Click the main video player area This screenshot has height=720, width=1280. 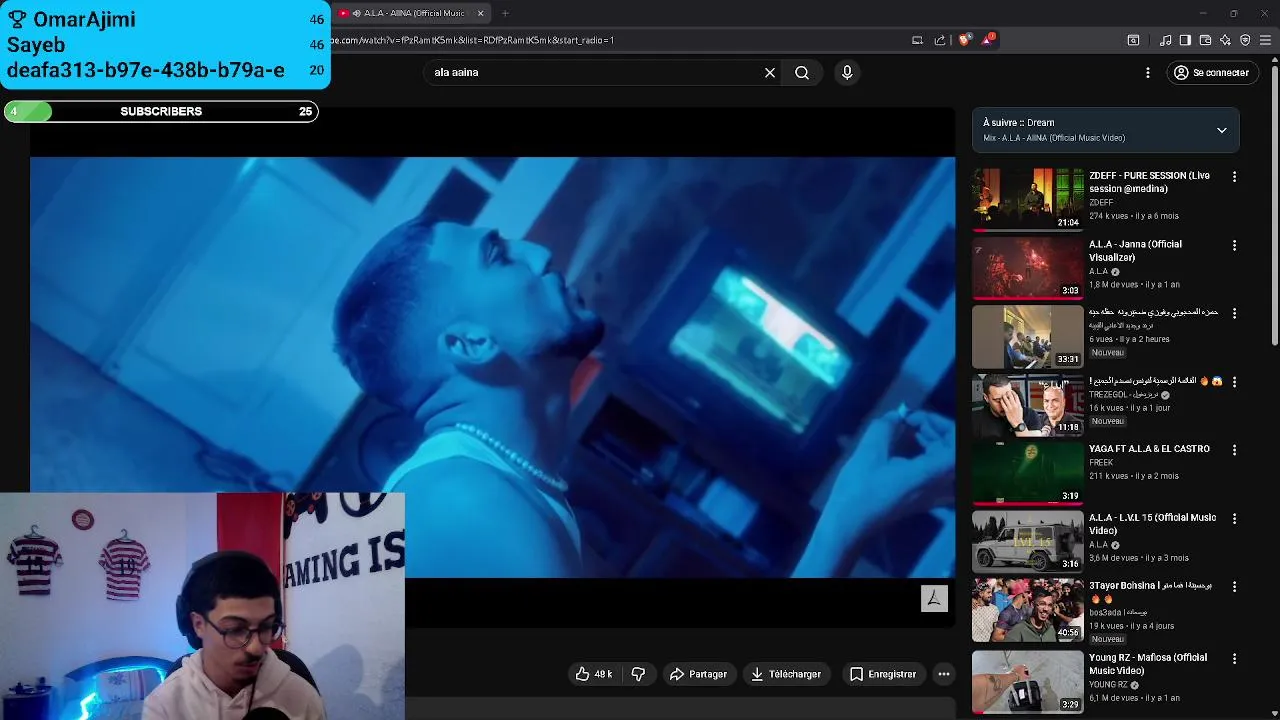click(492, 367)
